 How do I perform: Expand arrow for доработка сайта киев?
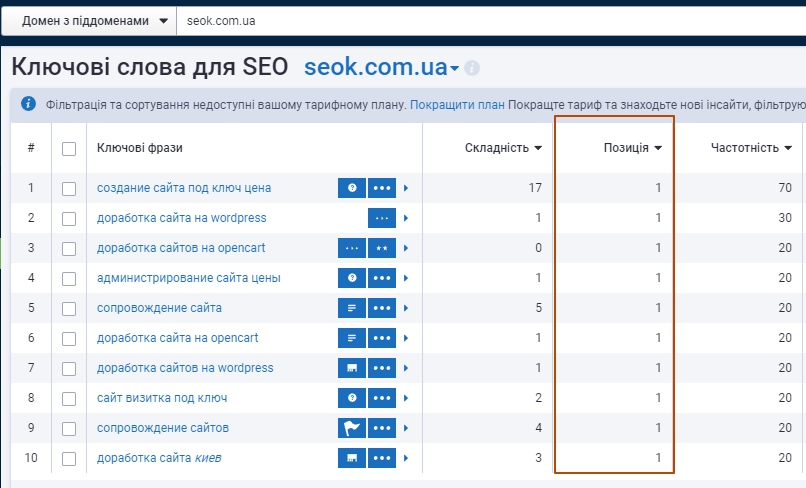[406, 458]
